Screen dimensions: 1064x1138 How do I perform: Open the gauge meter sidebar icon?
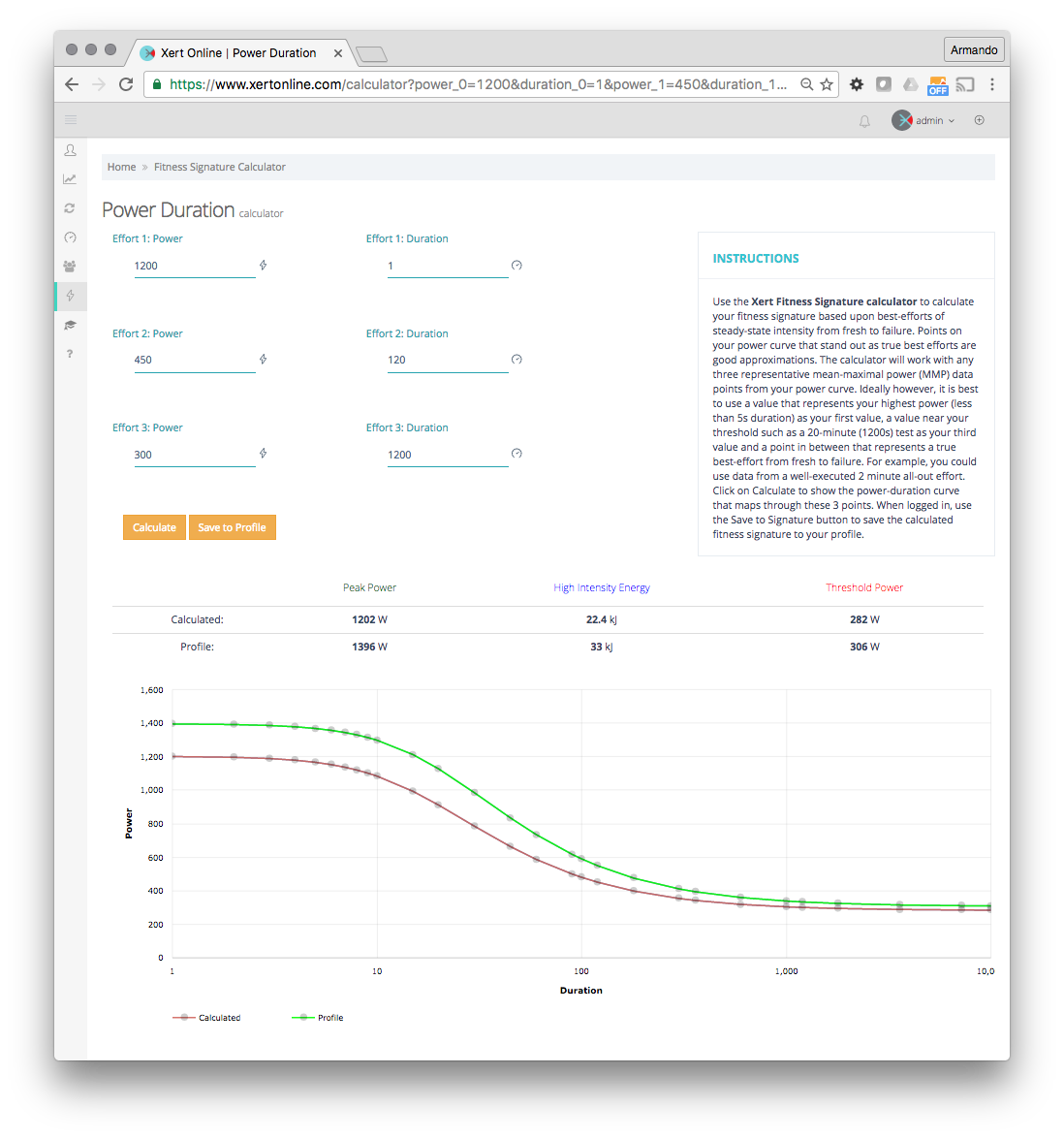click(70, 237)
